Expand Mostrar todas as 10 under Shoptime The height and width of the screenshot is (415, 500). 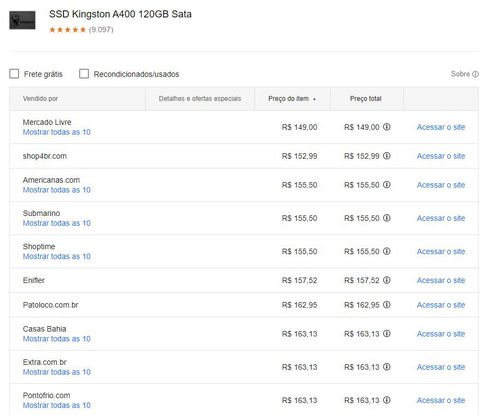pos(57,256)
